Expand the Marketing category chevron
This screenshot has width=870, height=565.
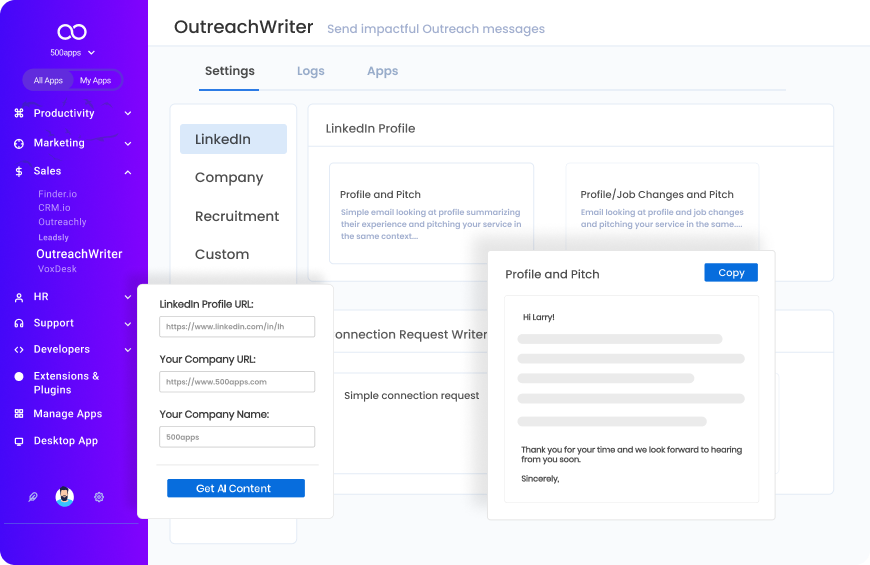click(128, 144)
